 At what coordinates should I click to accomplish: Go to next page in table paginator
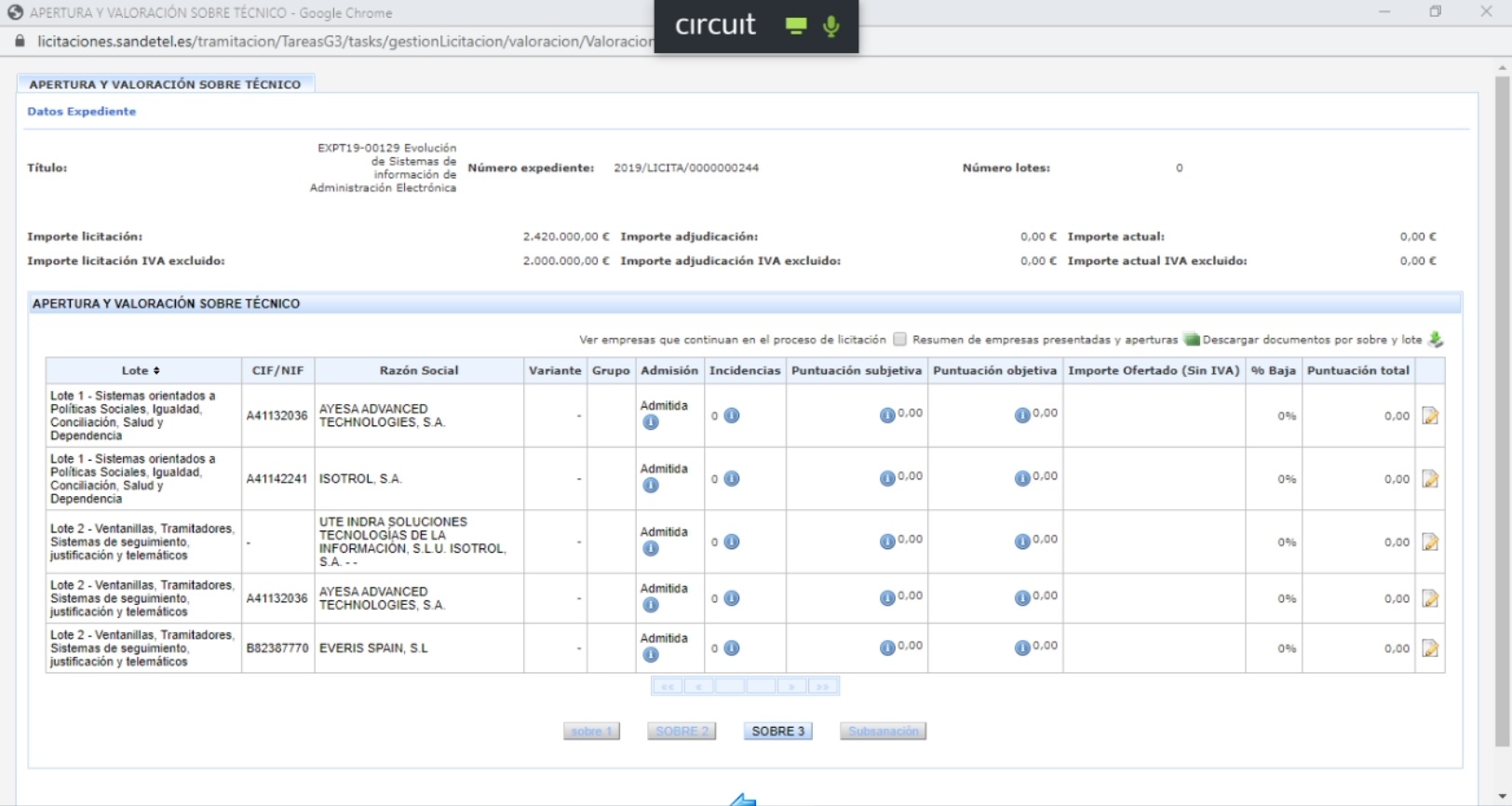click(x=791, y=687)
